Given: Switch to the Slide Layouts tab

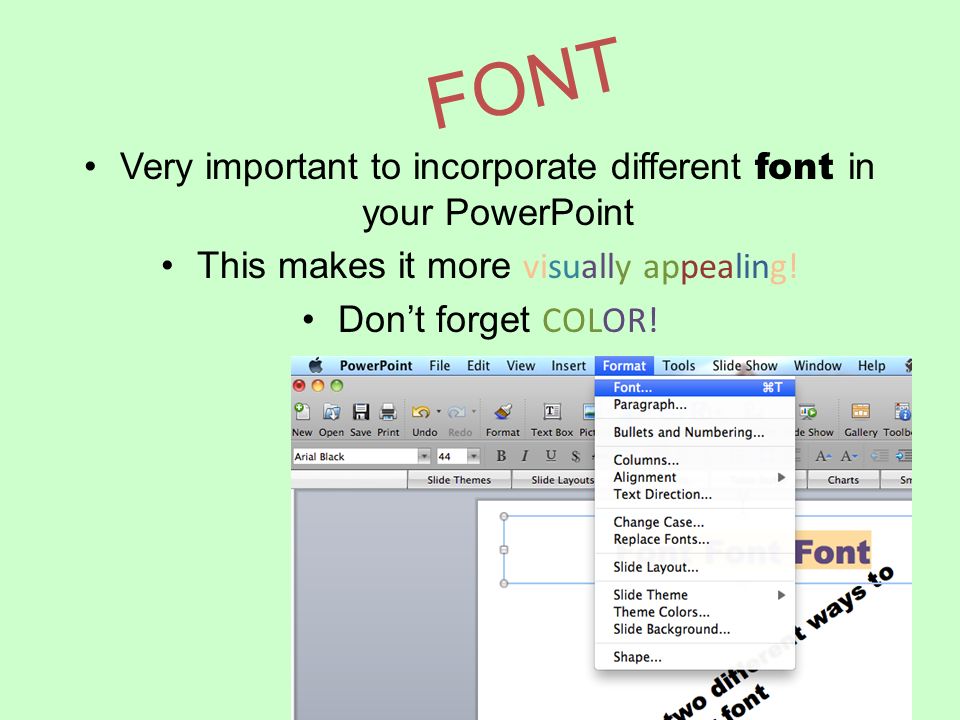Looking at the screenshot, I should click(562, 480).
